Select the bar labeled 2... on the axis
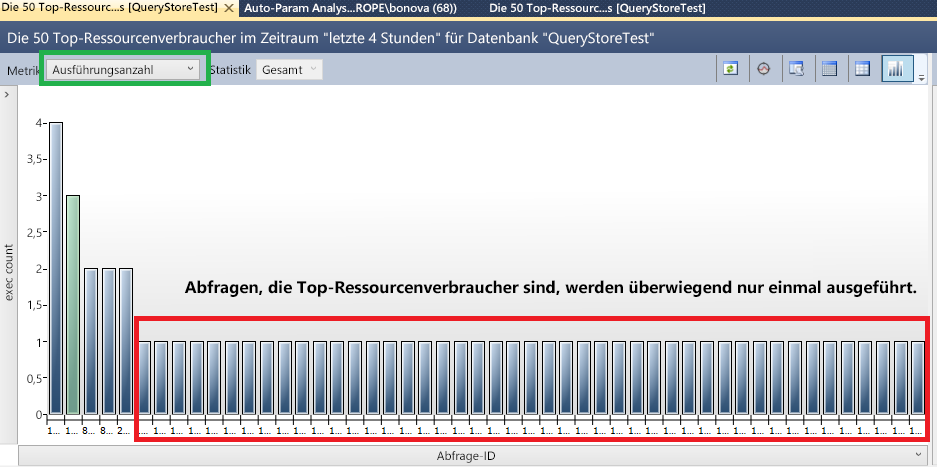 coord(126,341)
